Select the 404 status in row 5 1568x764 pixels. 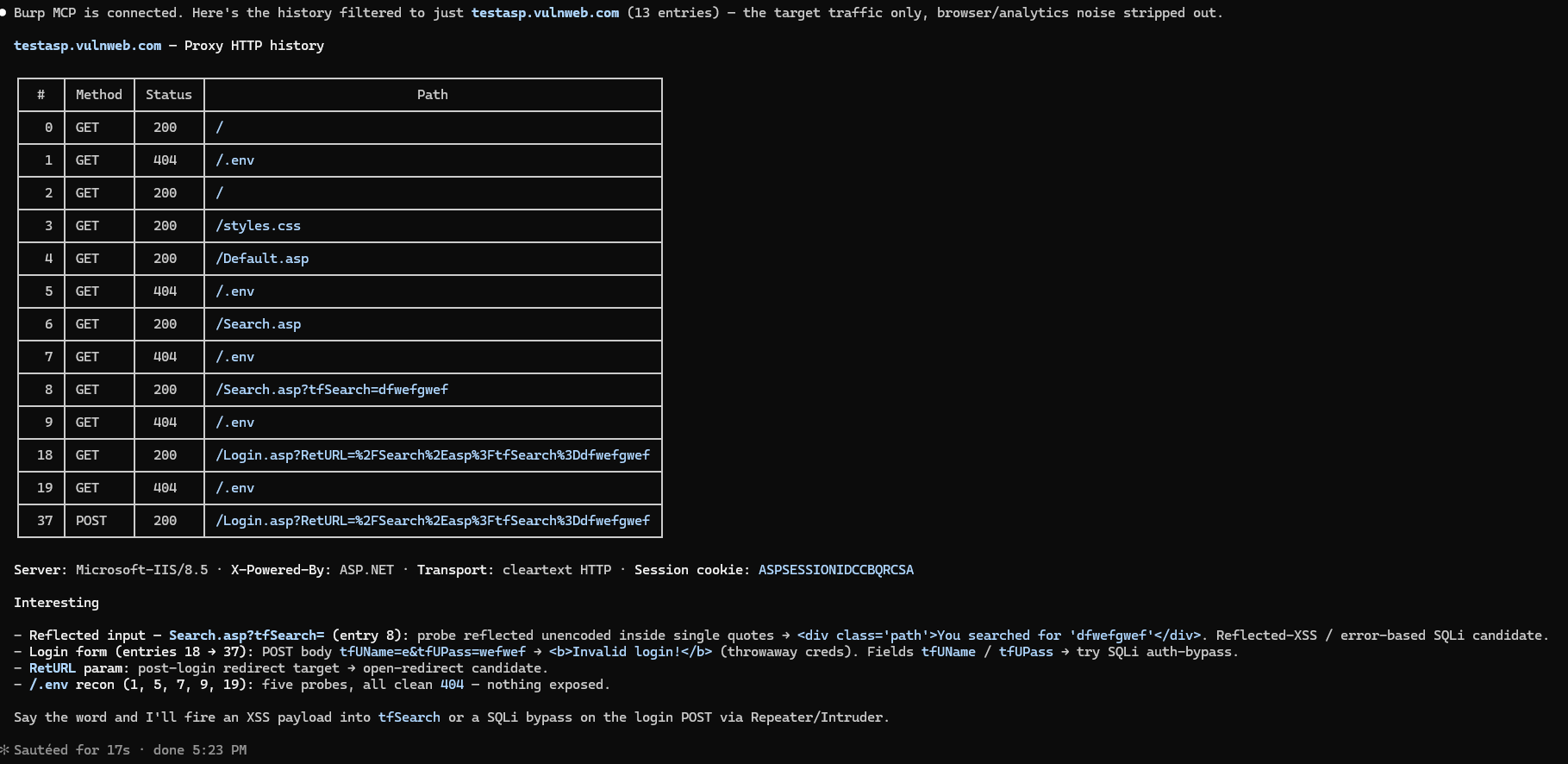166,291
